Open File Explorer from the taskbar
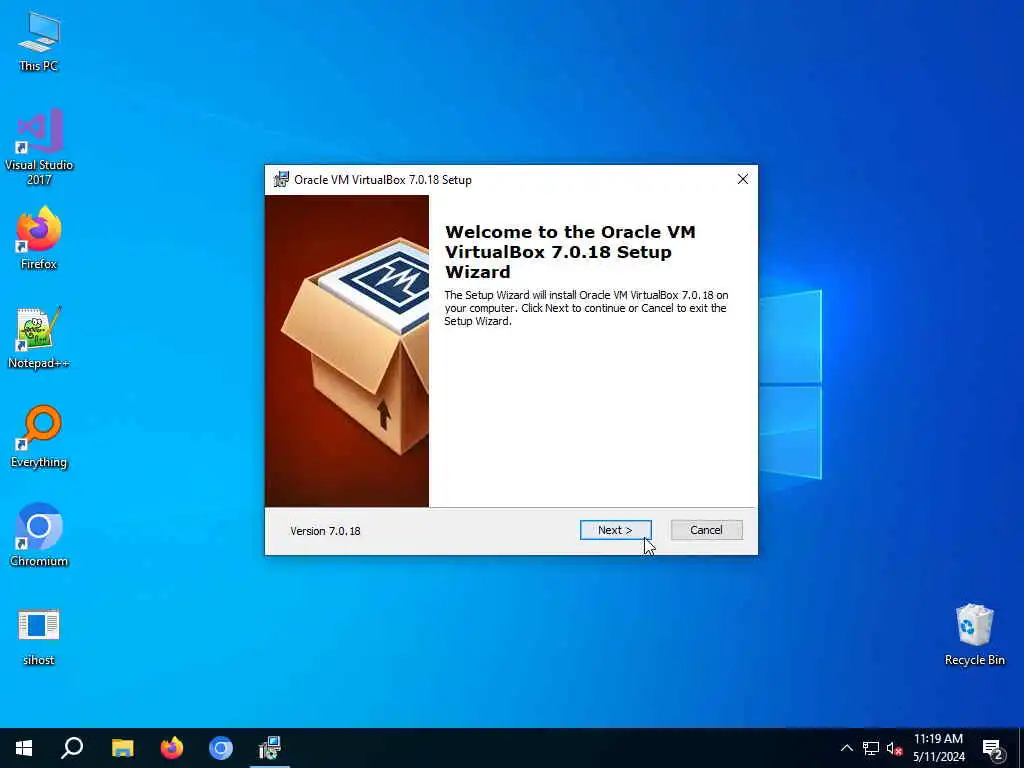The image size is (1024, 768). coord(122,748)
